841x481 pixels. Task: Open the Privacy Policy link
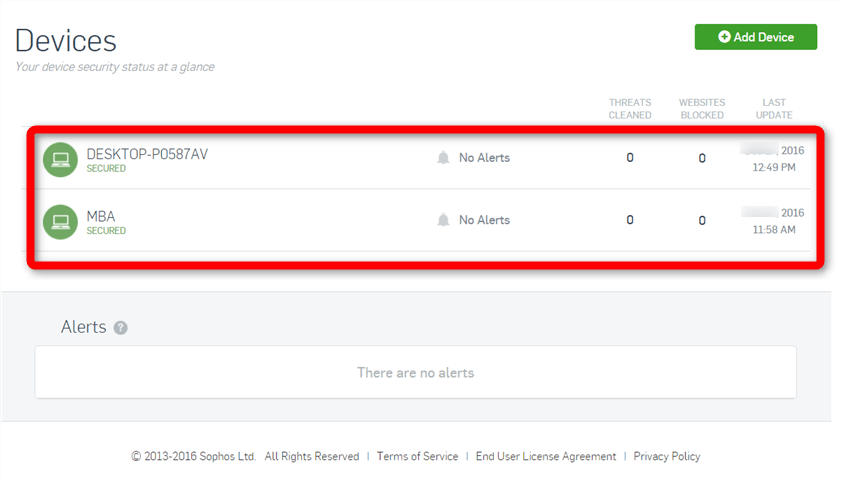(667, 456)
